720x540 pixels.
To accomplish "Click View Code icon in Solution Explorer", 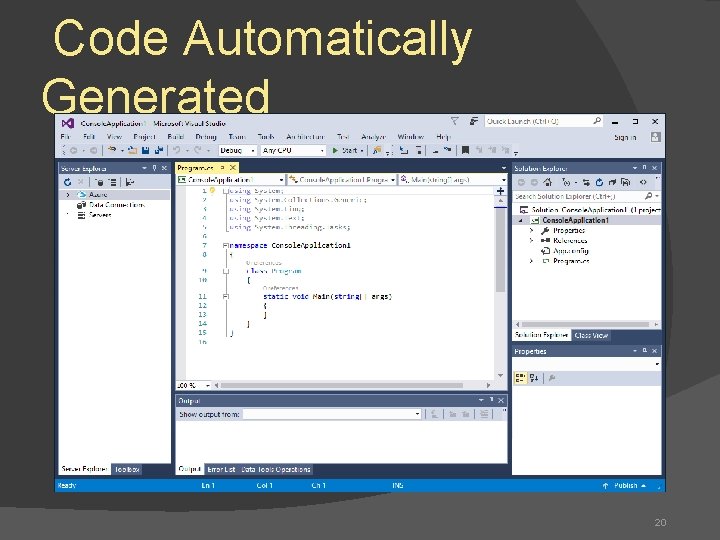I will click(643, 182).
